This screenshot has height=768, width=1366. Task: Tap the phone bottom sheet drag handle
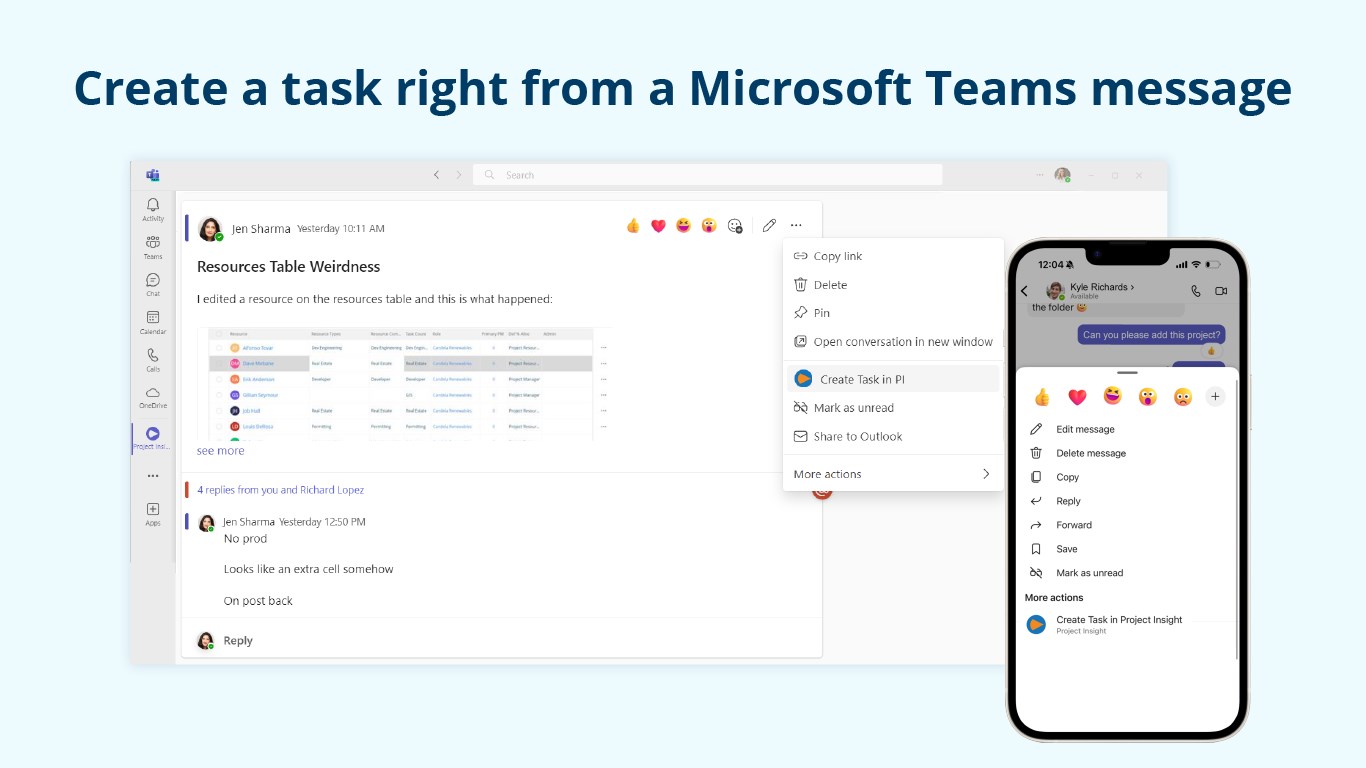coord(1127,373)
